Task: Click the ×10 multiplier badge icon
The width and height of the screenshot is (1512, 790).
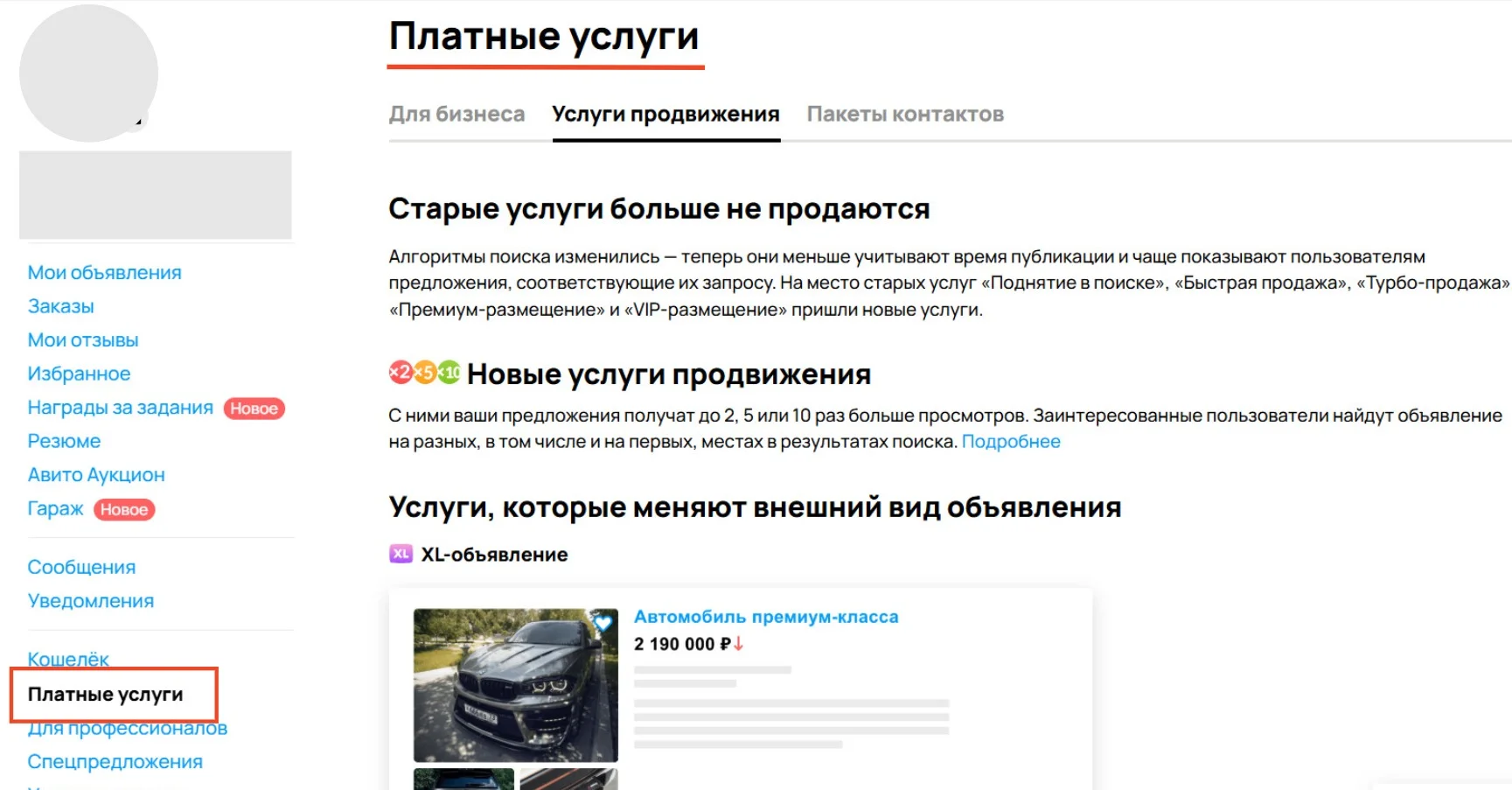Action: pos(450,373)
